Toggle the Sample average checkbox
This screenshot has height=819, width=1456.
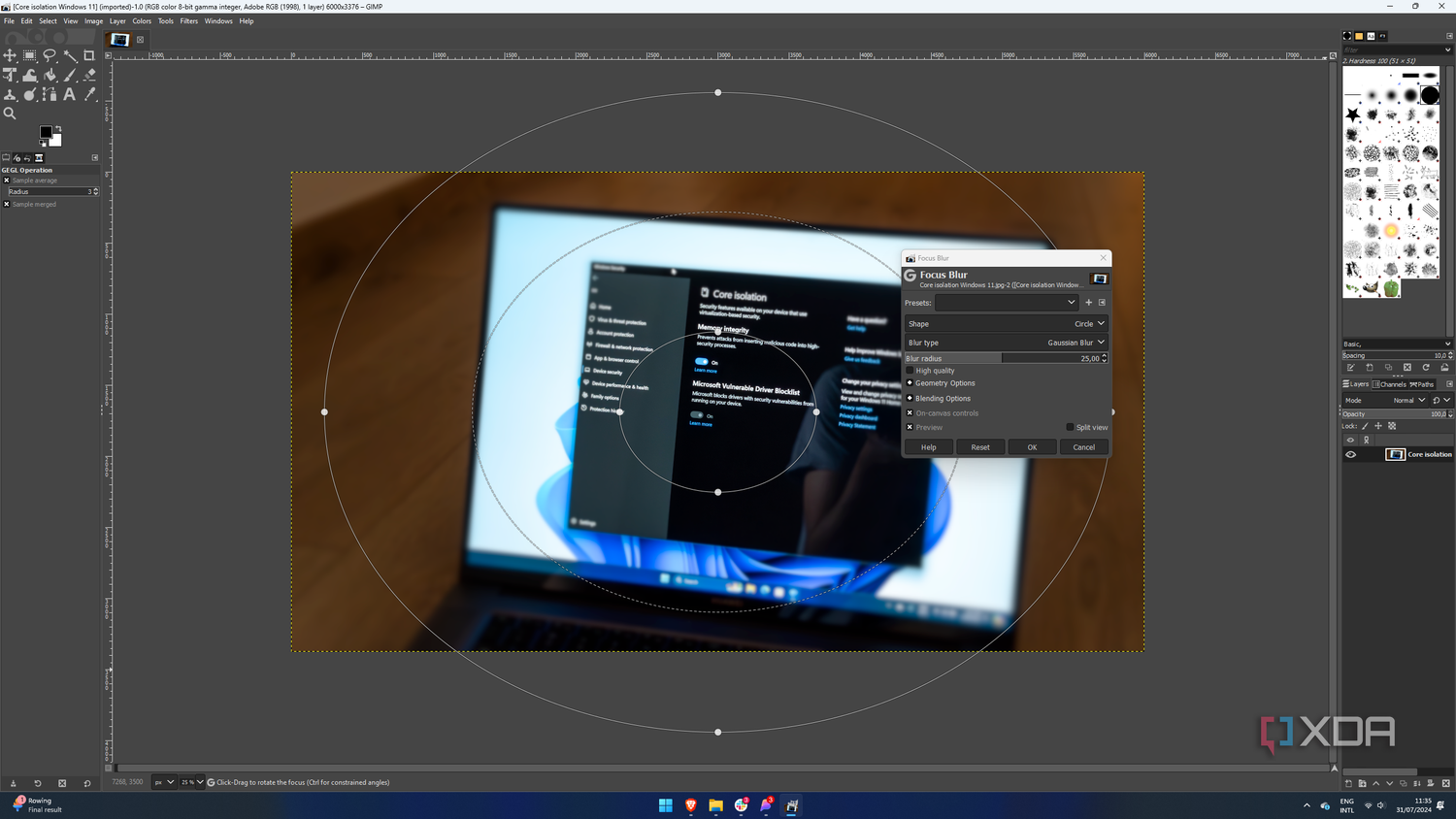click(x=6, y=180)
